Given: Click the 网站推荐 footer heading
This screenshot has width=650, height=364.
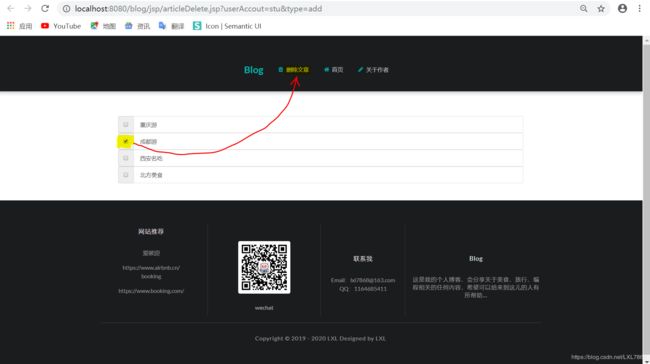Looking at the screenshot, I should (151, 231).
